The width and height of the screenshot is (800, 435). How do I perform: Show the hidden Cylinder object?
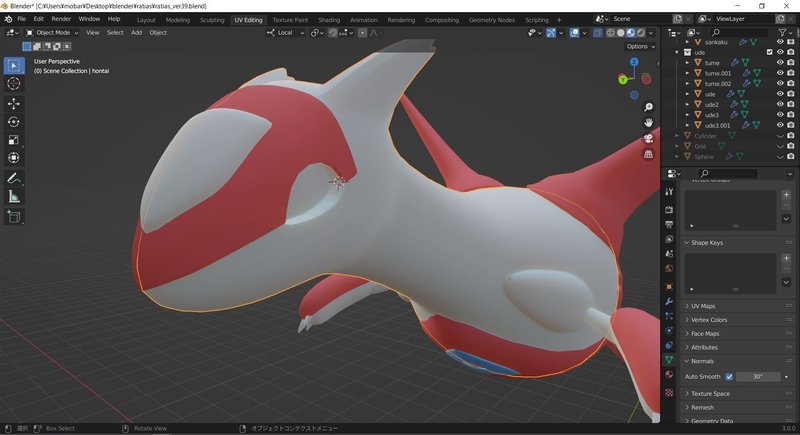click(x=780, y=136)
